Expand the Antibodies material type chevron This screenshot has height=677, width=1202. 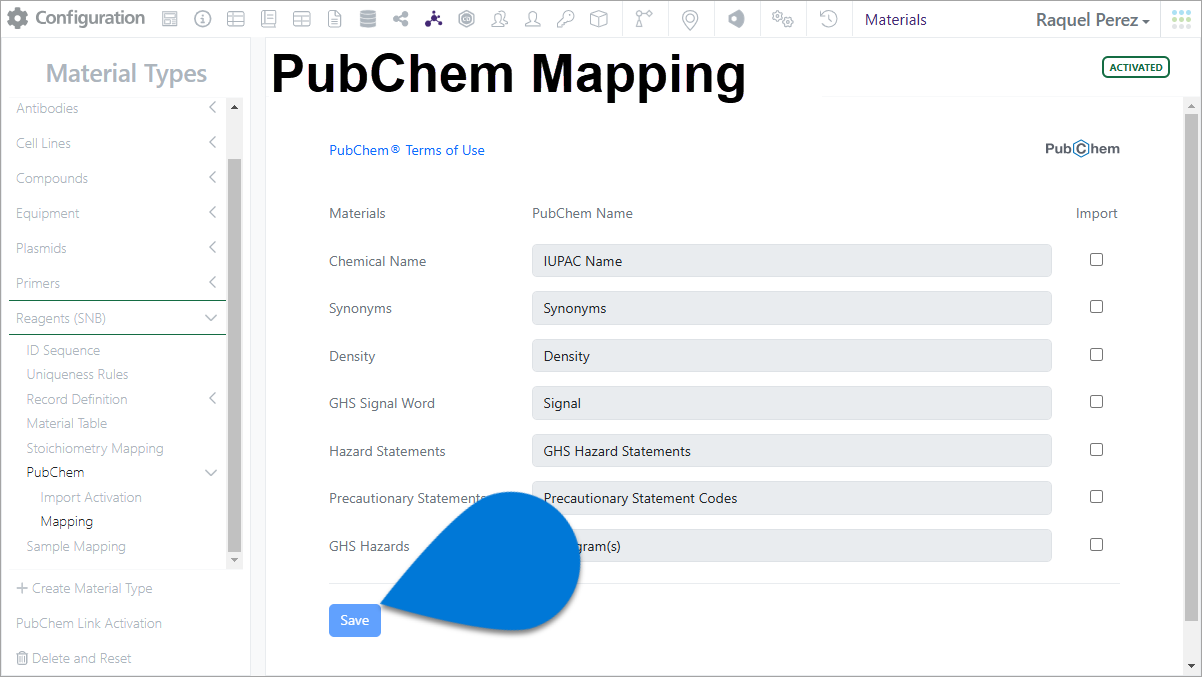point(212,108)
